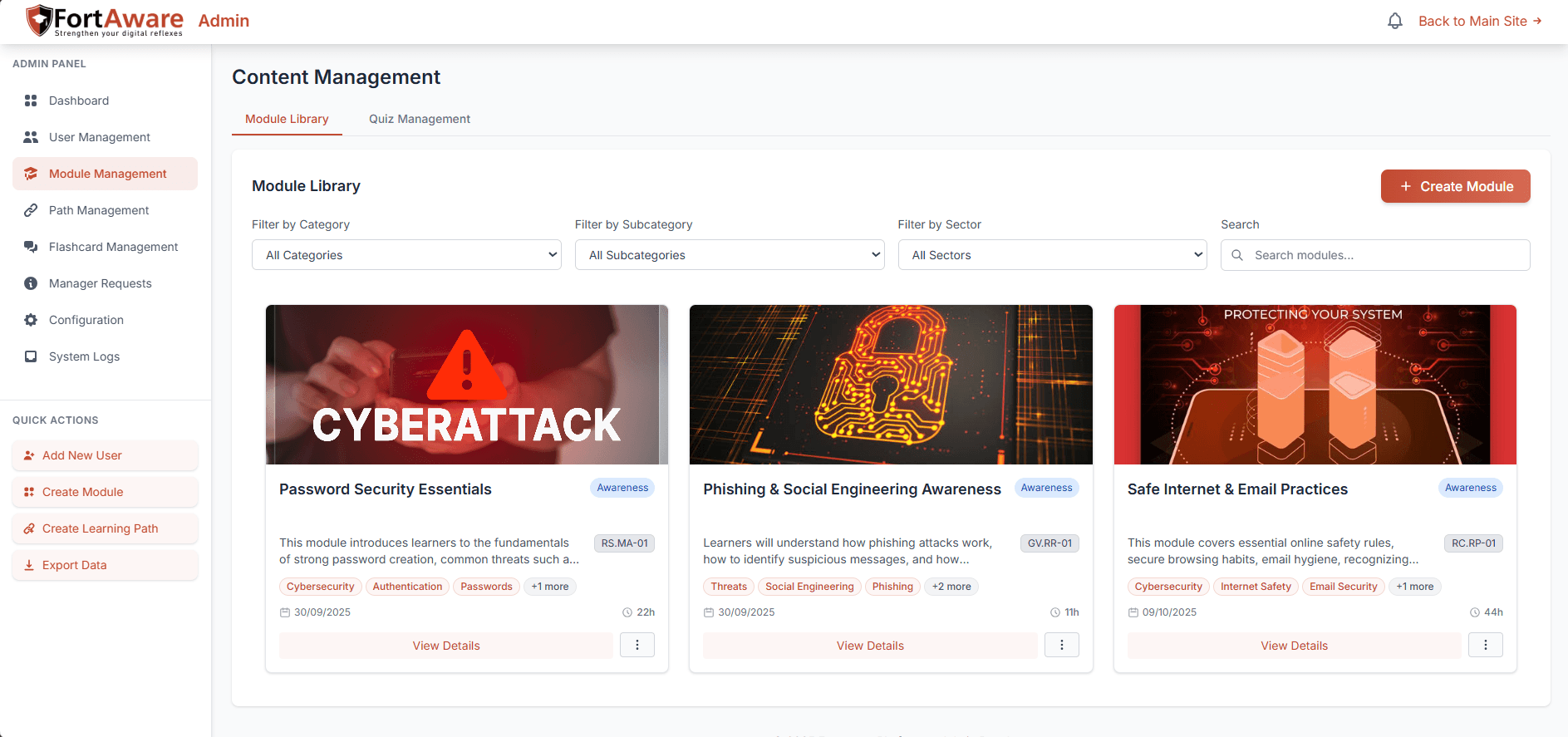Image resolution: width=1568 pixels, height=737 pixels.
Task: Click the Threats tag
Action: coord(729,587)
